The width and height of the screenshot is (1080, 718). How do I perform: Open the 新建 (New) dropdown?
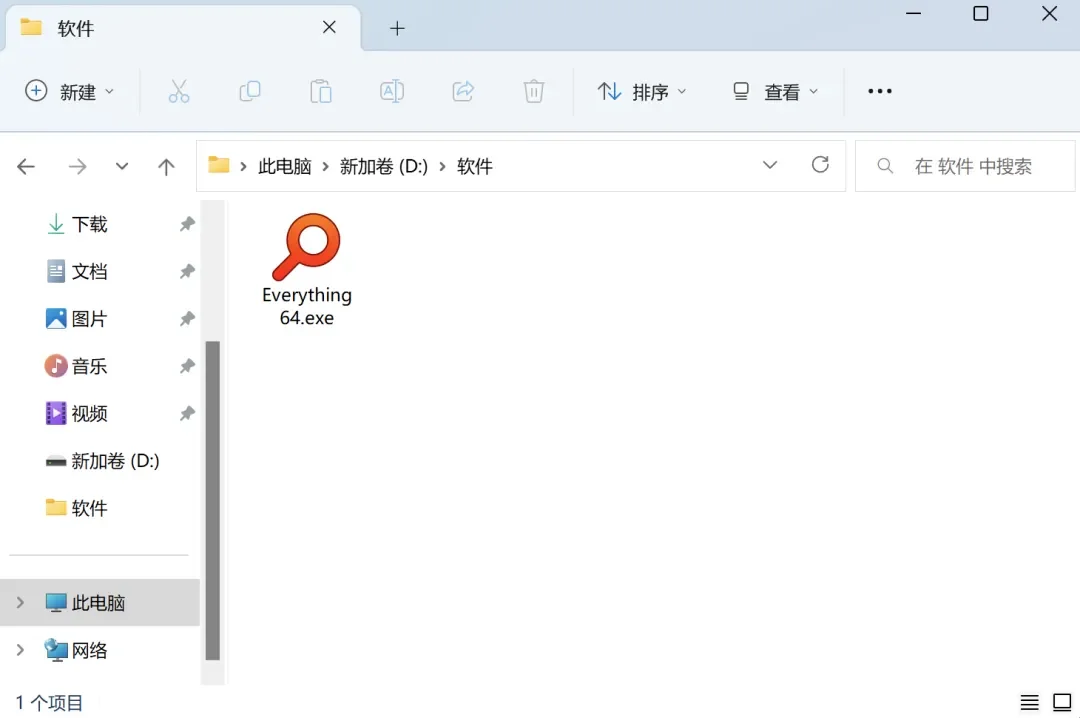point(70,91)
